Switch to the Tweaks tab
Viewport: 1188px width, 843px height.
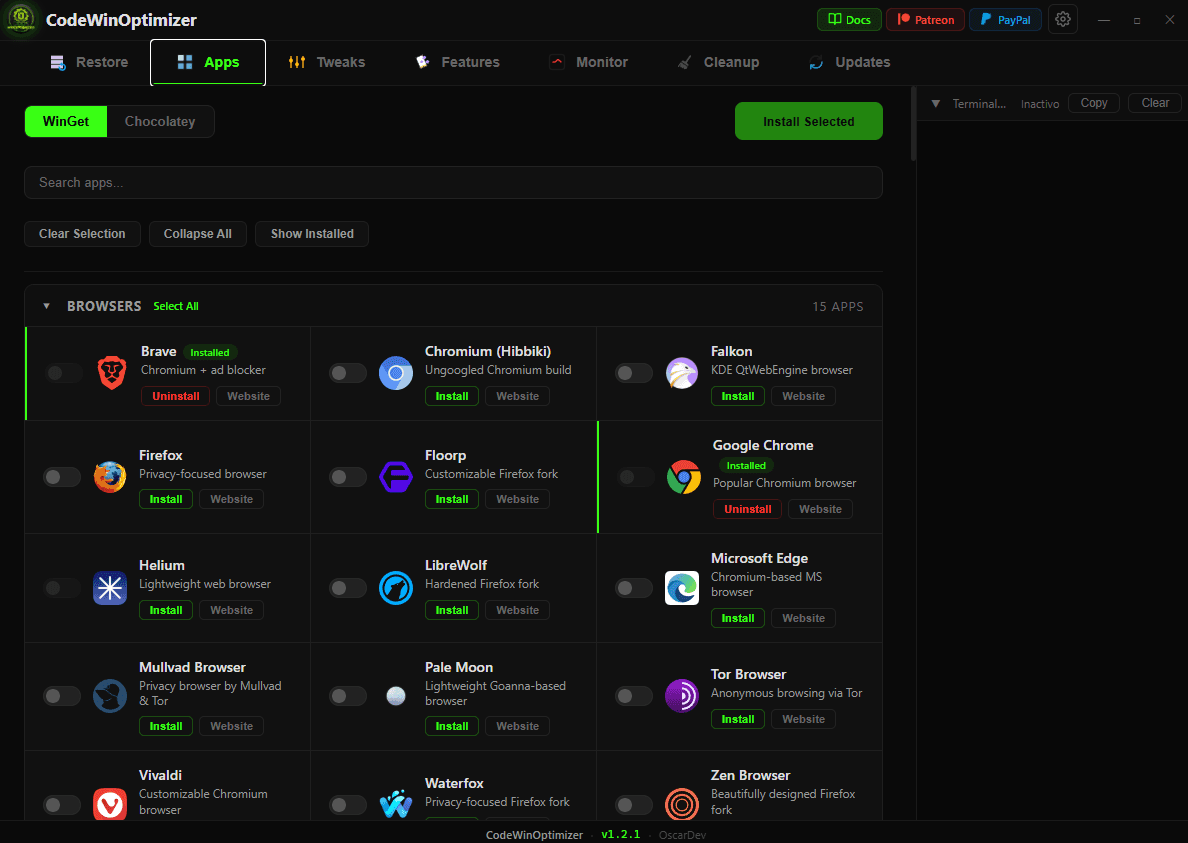(327, 62)
